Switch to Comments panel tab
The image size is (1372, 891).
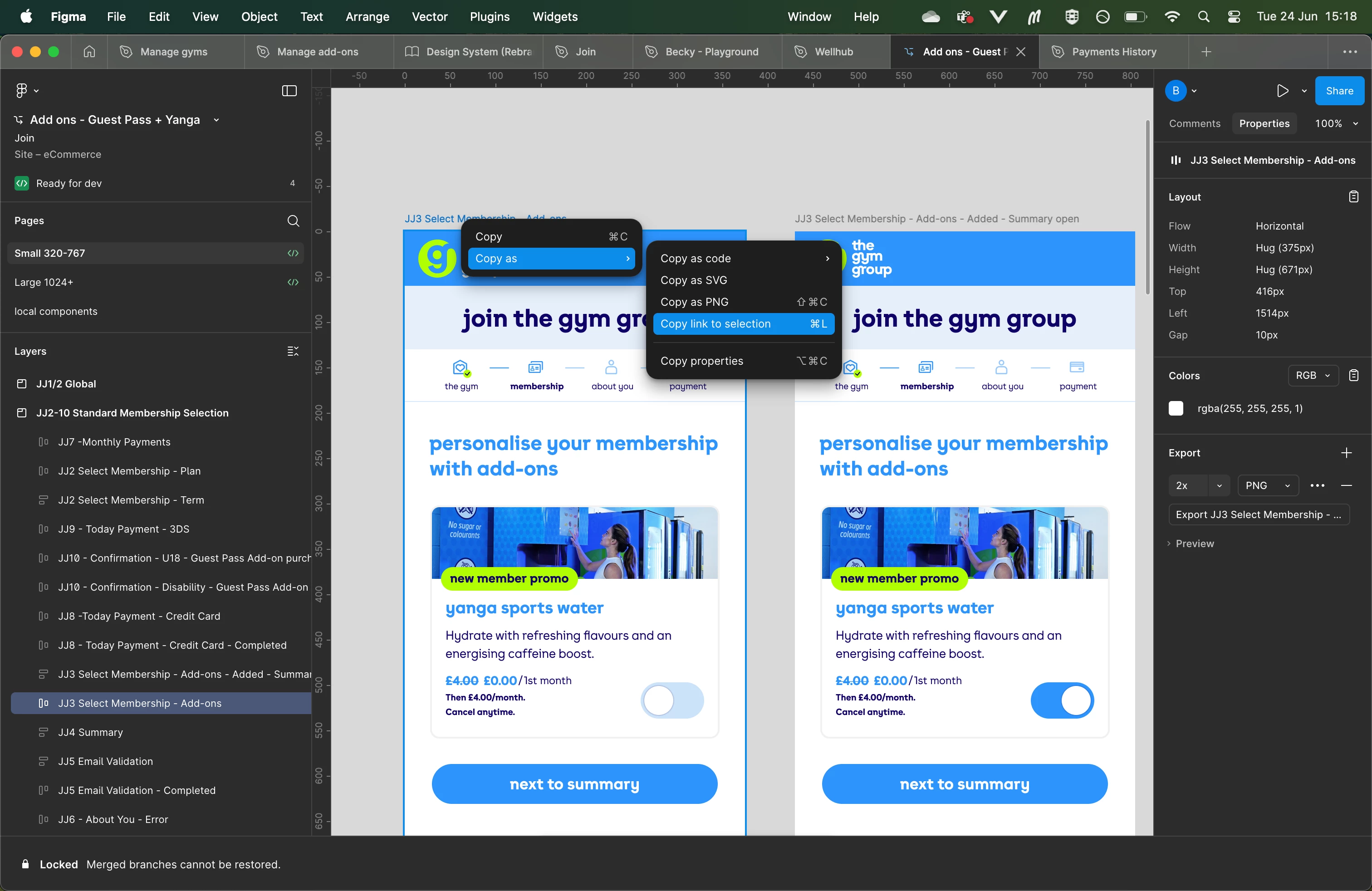point(1195,123)
